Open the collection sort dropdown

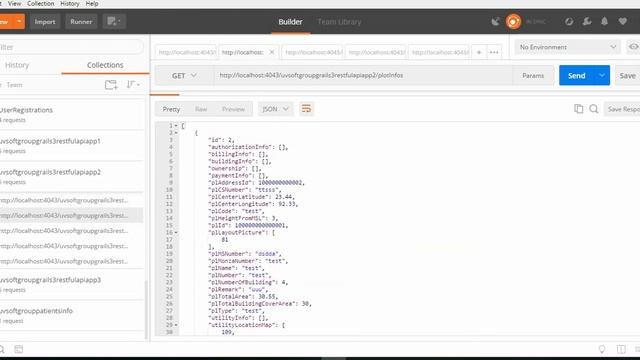[x=133, y=84]
